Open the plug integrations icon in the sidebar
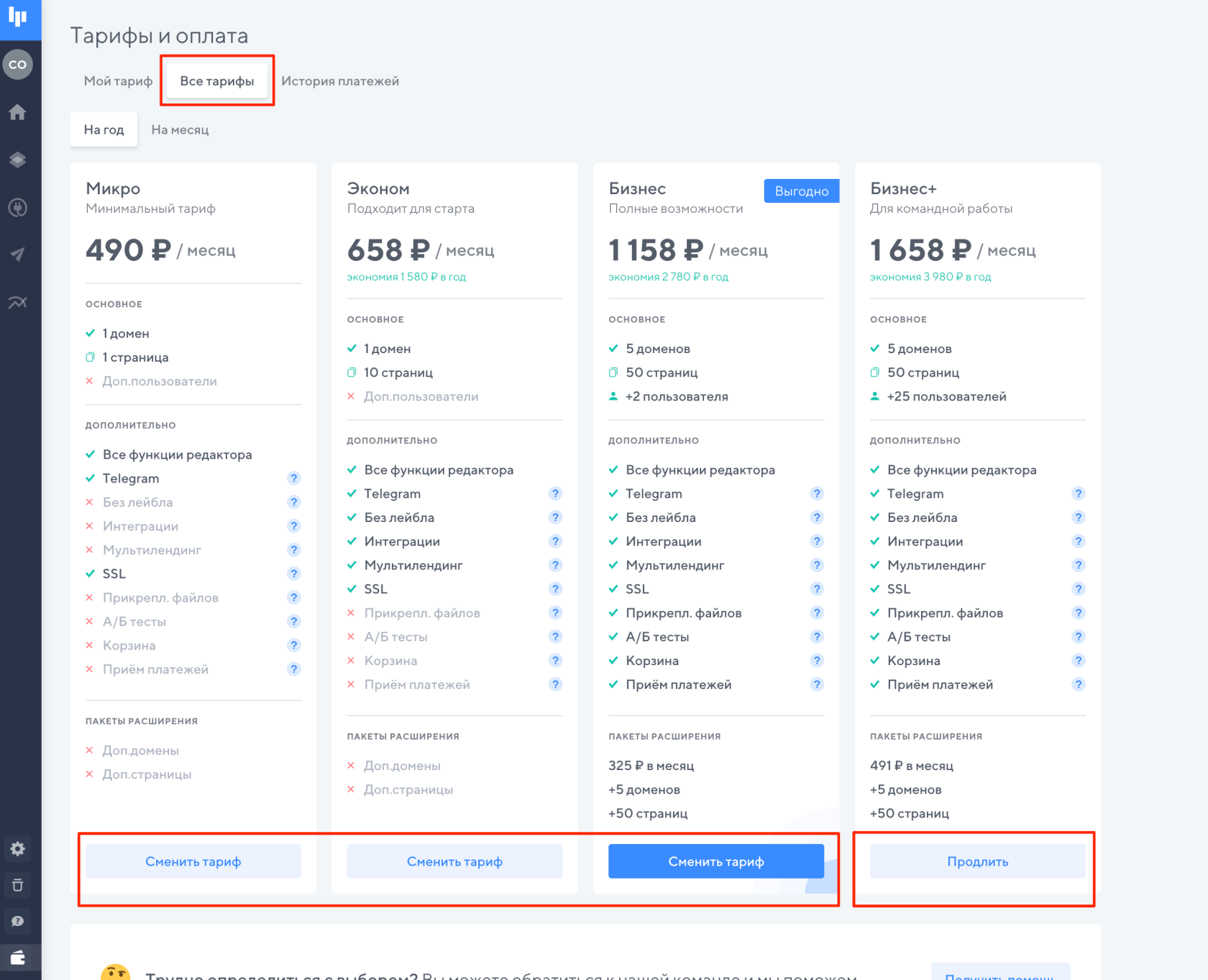The image size is (1208, 980). [18, 208]
